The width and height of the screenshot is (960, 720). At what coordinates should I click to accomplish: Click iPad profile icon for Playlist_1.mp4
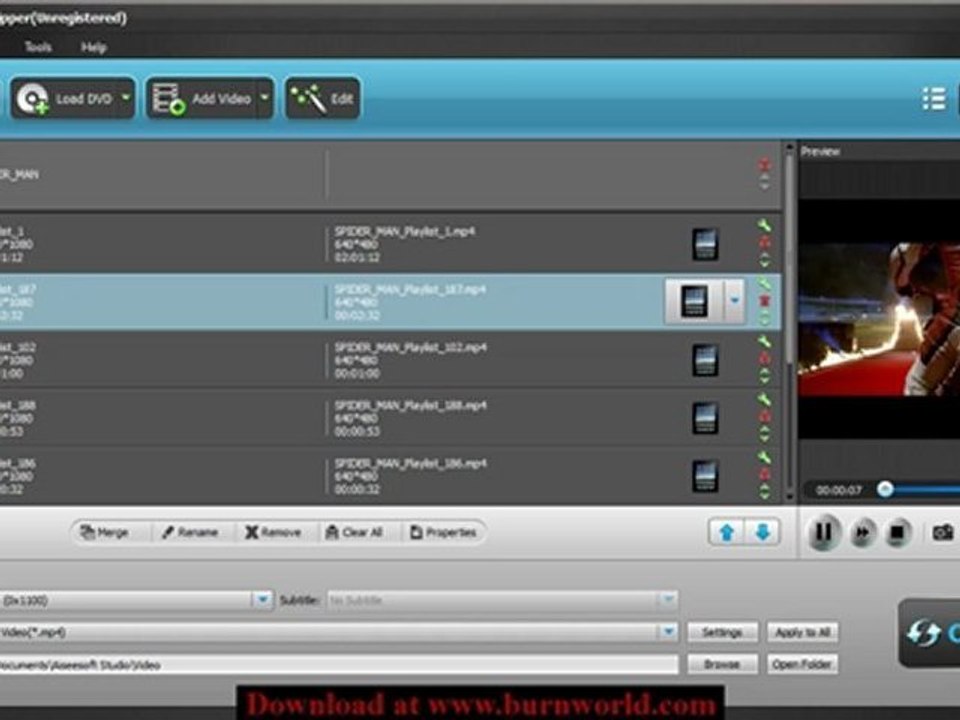[x=705, y=244]
